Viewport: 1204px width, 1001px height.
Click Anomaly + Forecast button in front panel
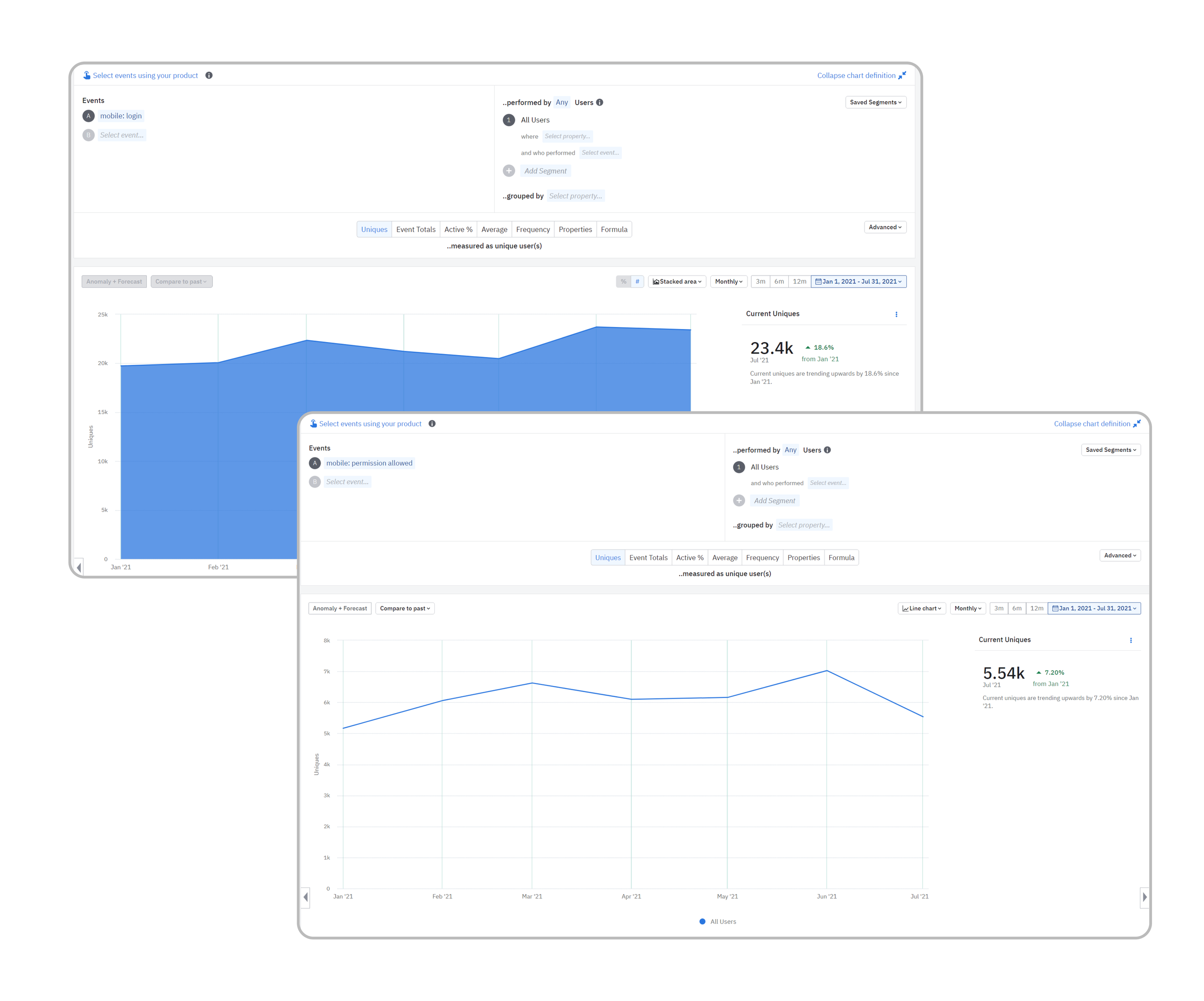click(340, 608)
